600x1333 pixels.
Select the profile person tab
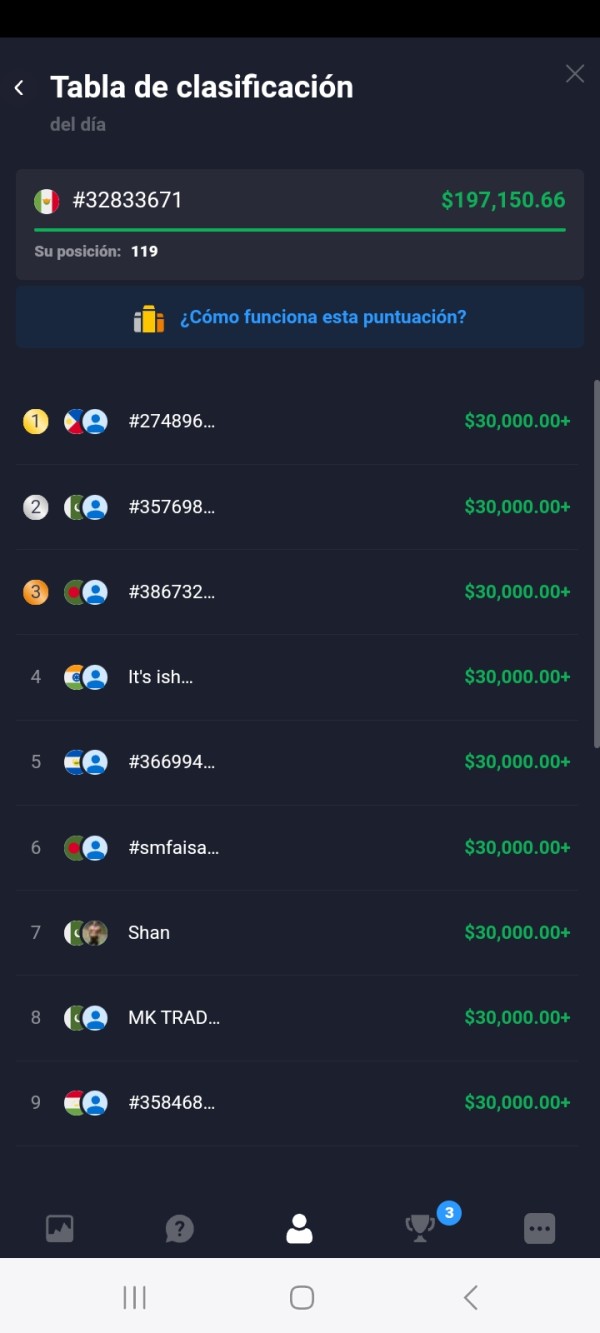pyautogui.click(x=299, y=1228)
